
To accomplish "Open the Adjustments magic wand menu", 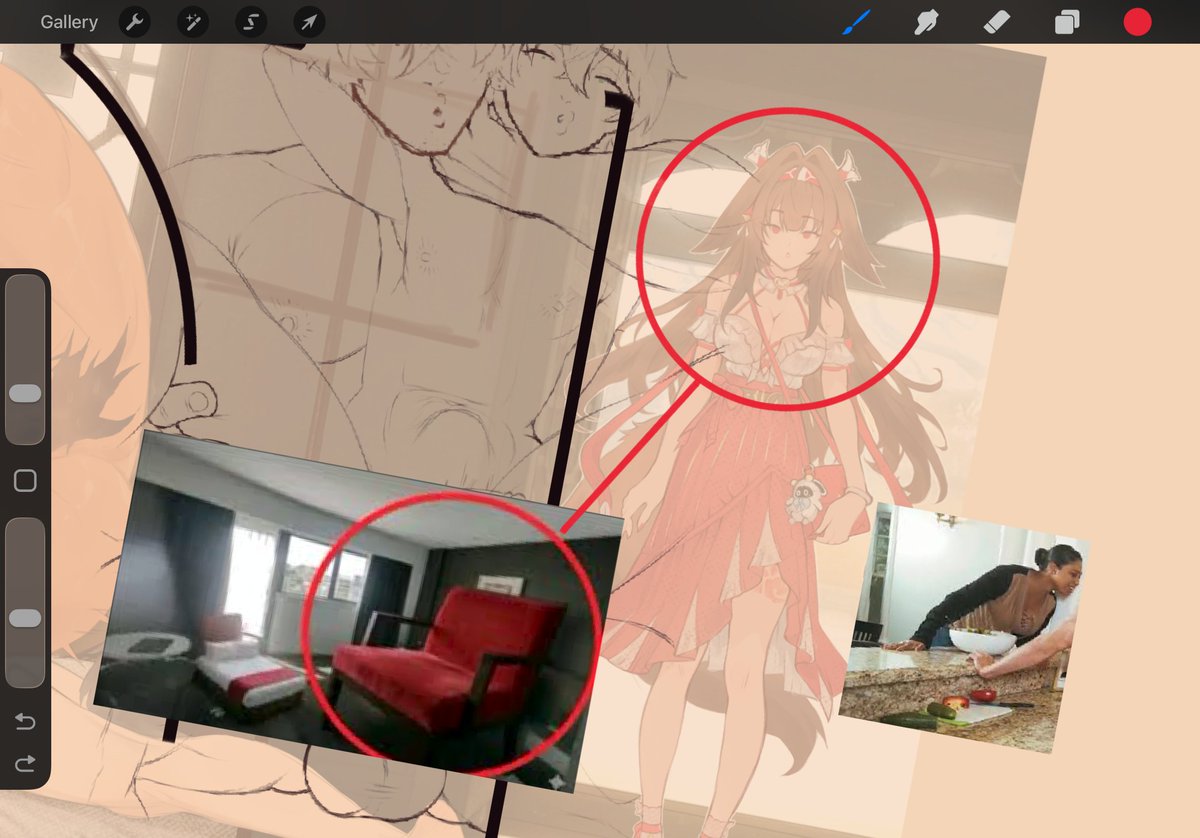I will pos(192,22).
